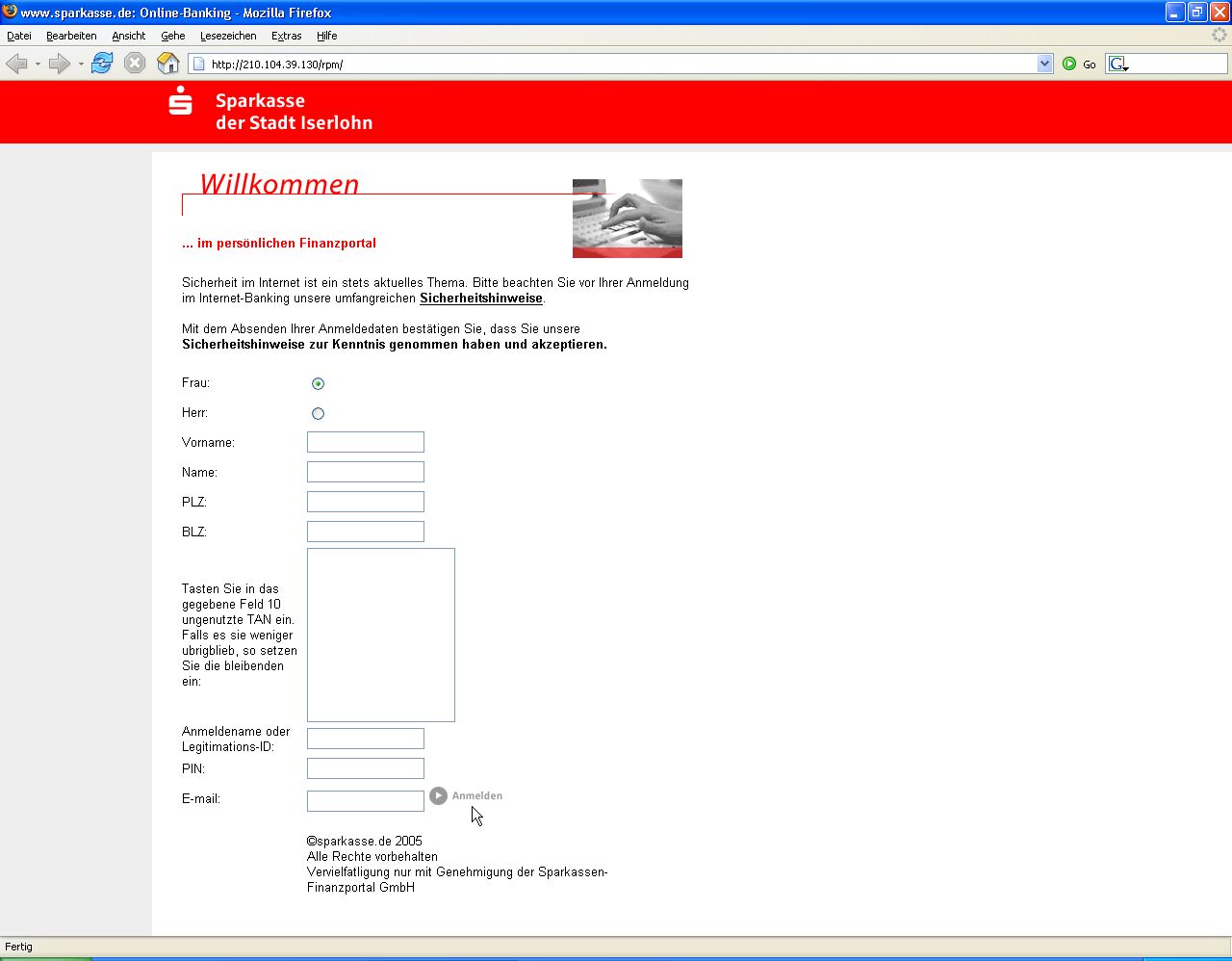The width and height of the screenshot is (1232, 961).
Task: Reload the current page
Action: [102, 64]
